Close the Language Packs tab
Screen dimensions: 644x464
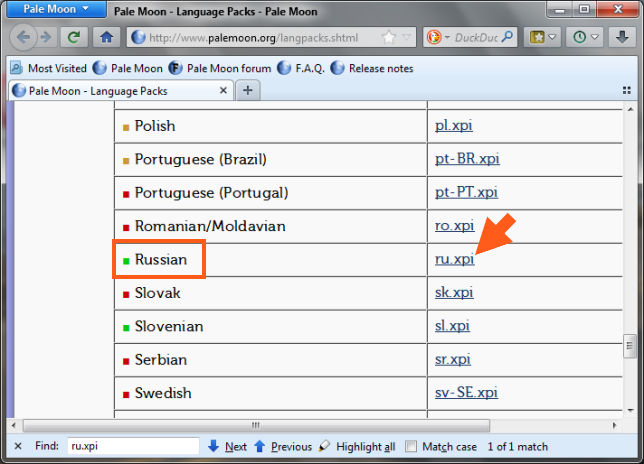(223, 90)
